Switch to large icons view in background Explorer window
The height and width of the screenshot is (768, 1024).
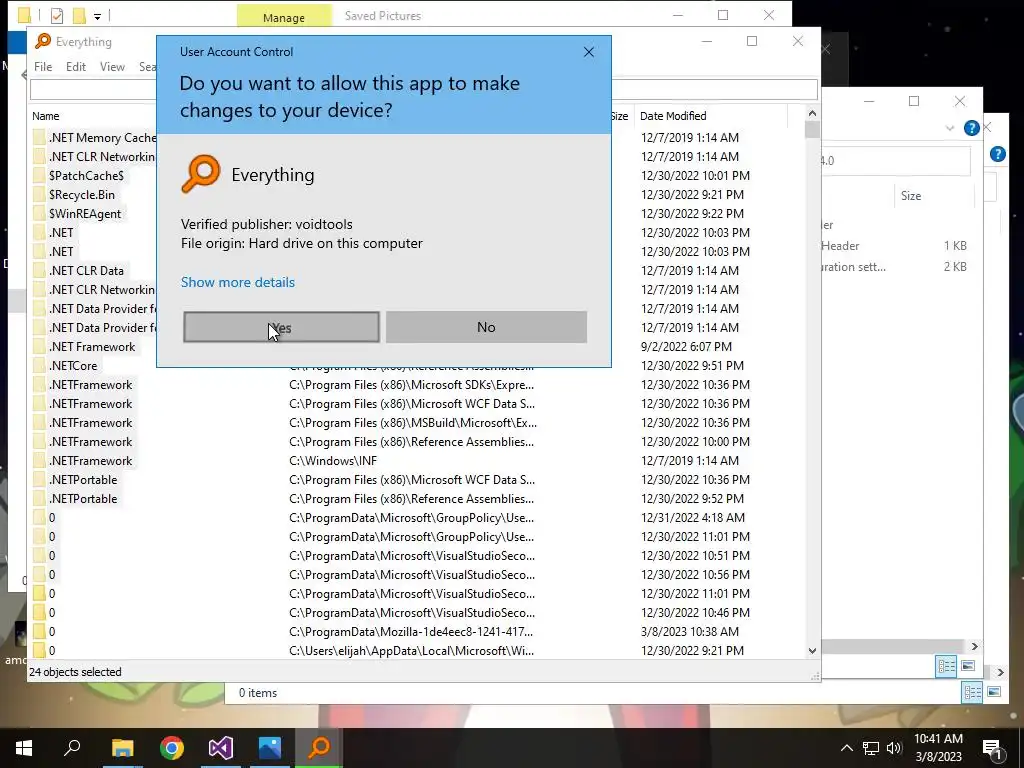pos(968,666)
